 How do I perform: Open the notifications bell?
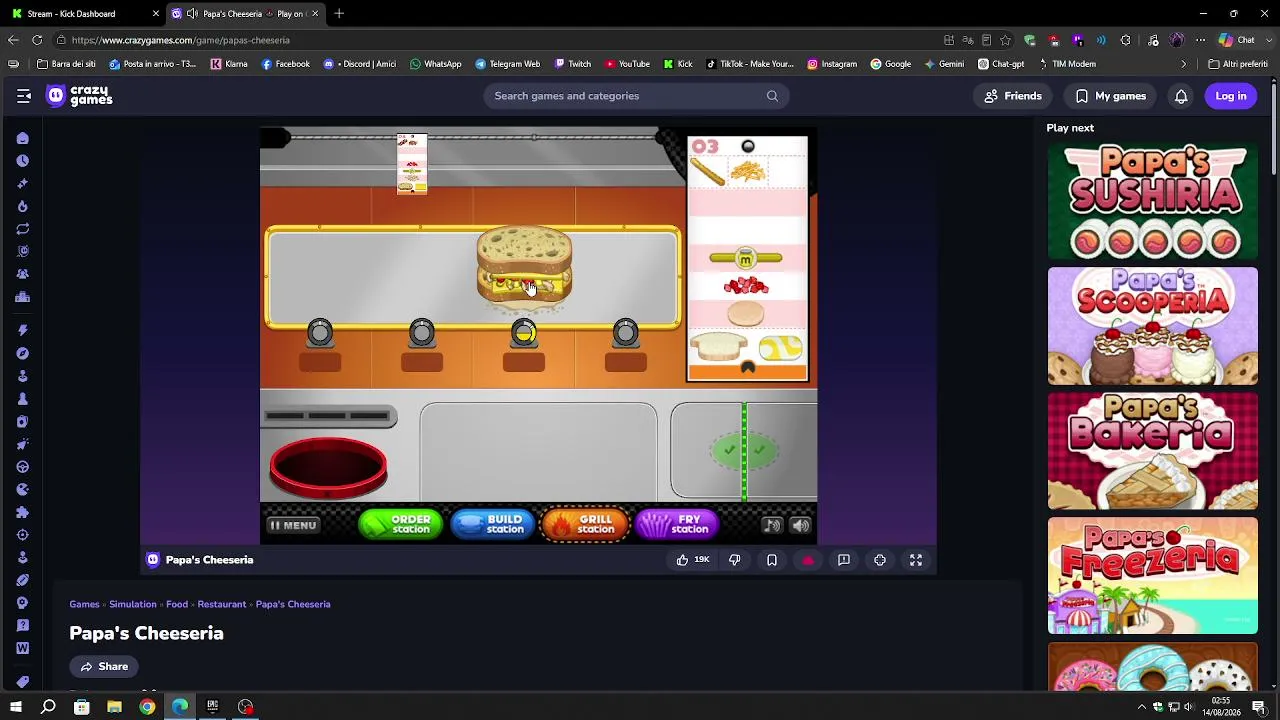(1181, 96)
